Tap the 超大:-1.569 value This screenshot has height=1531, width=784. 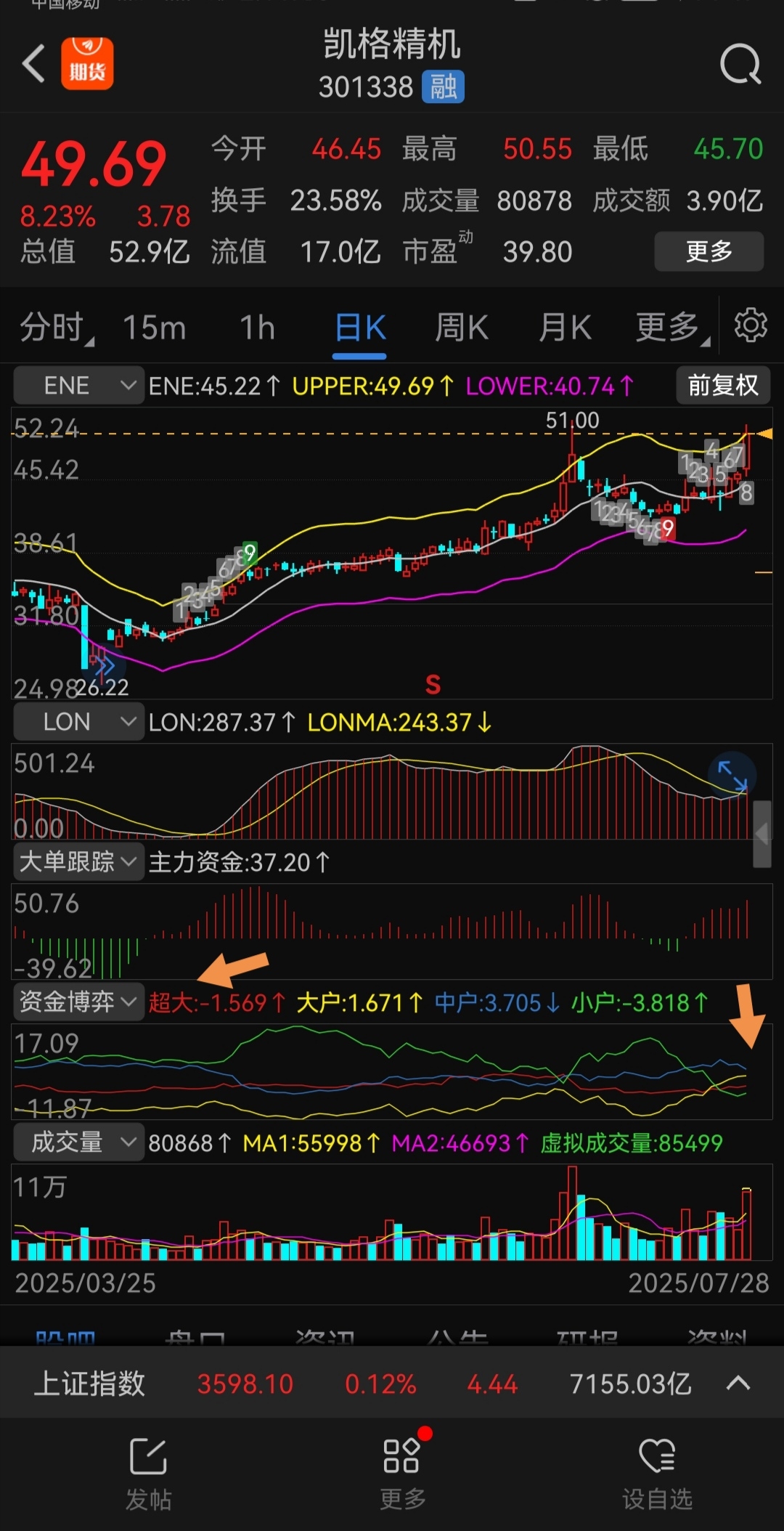click(x=217, y=1003)
